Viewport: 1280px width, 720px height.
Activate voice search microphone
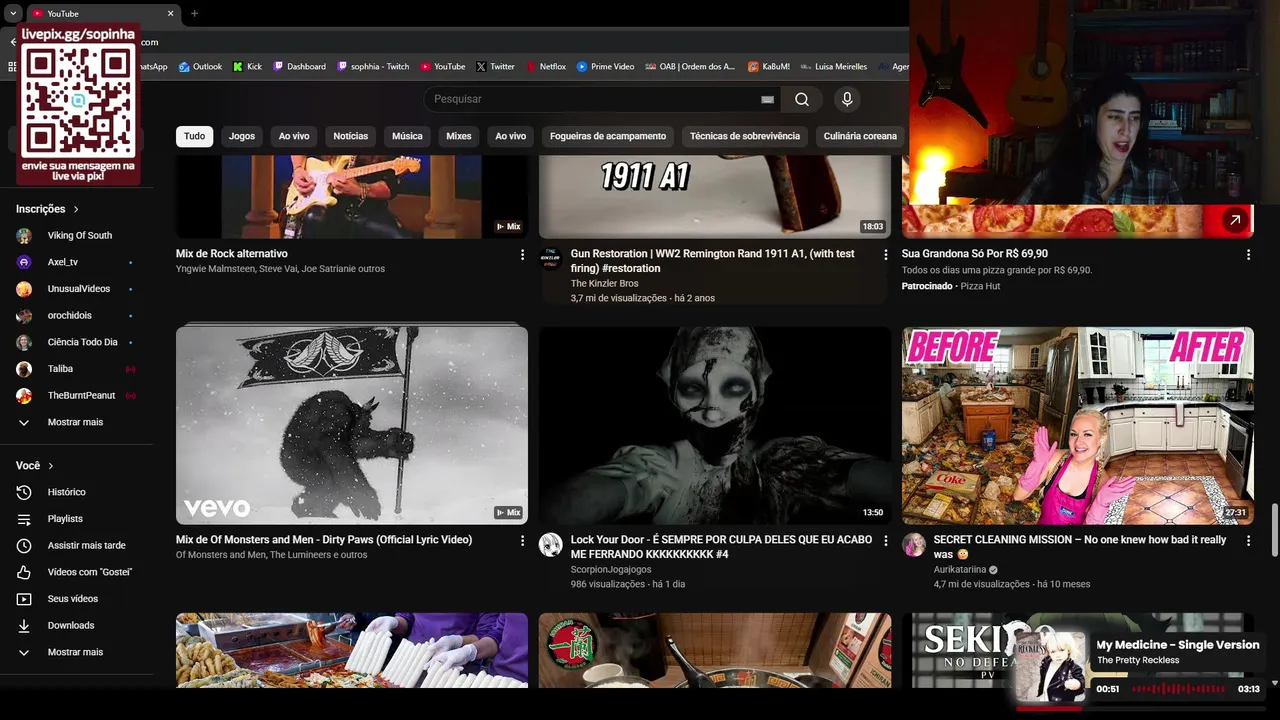coord(847,99)
